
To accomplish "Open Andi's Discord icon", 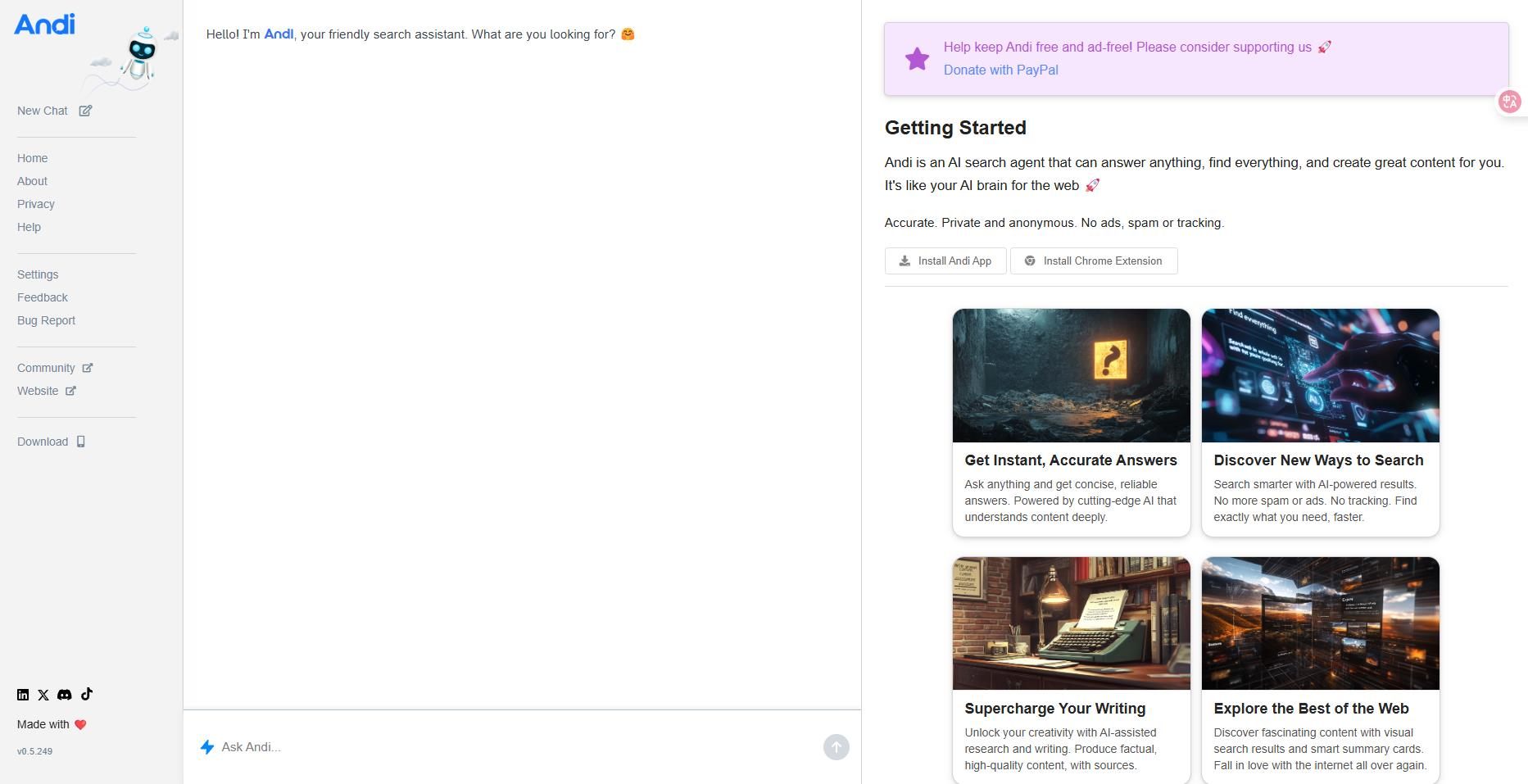I will (x=65, y=695).
